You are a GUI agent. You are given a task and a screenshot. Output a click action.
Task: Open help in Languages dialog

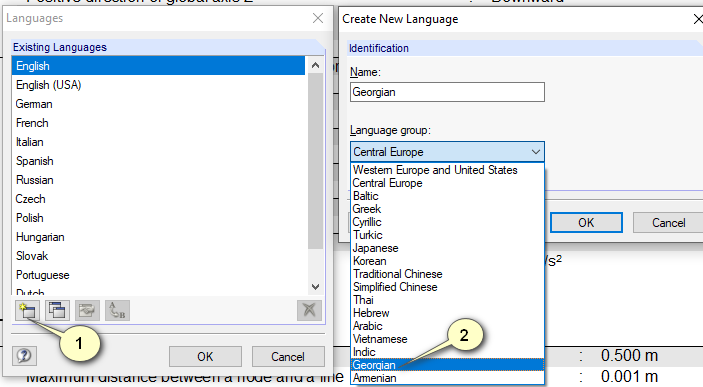24,356
